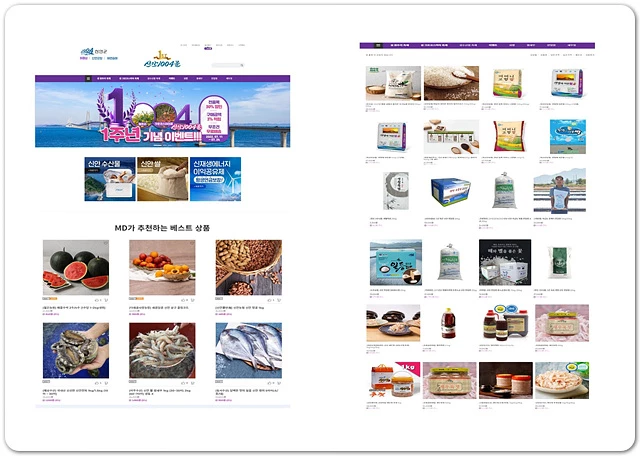The width and height of the screenshot is (640, 456).
Task: Click the cart icon under the silver fish product
Action: pyautogui.click(x=277, y=383)
